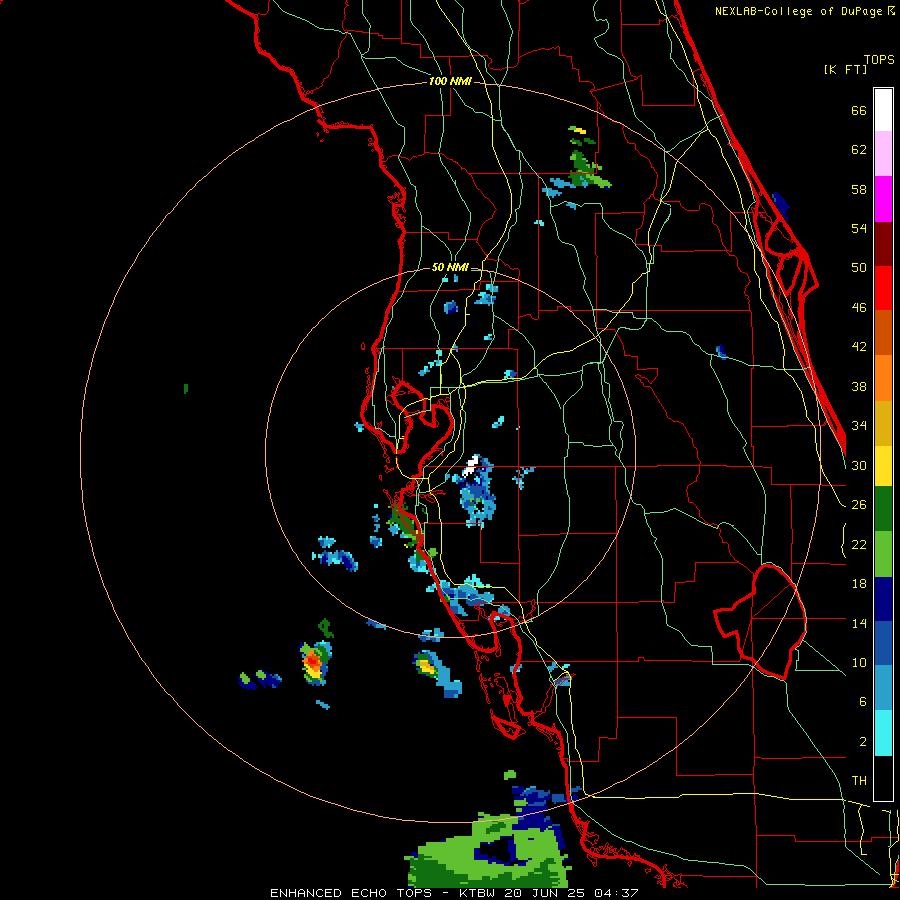This screenshot has height=900, width=900.
Task: Click the TOPS legend title
Action: (x=879, y=59)
